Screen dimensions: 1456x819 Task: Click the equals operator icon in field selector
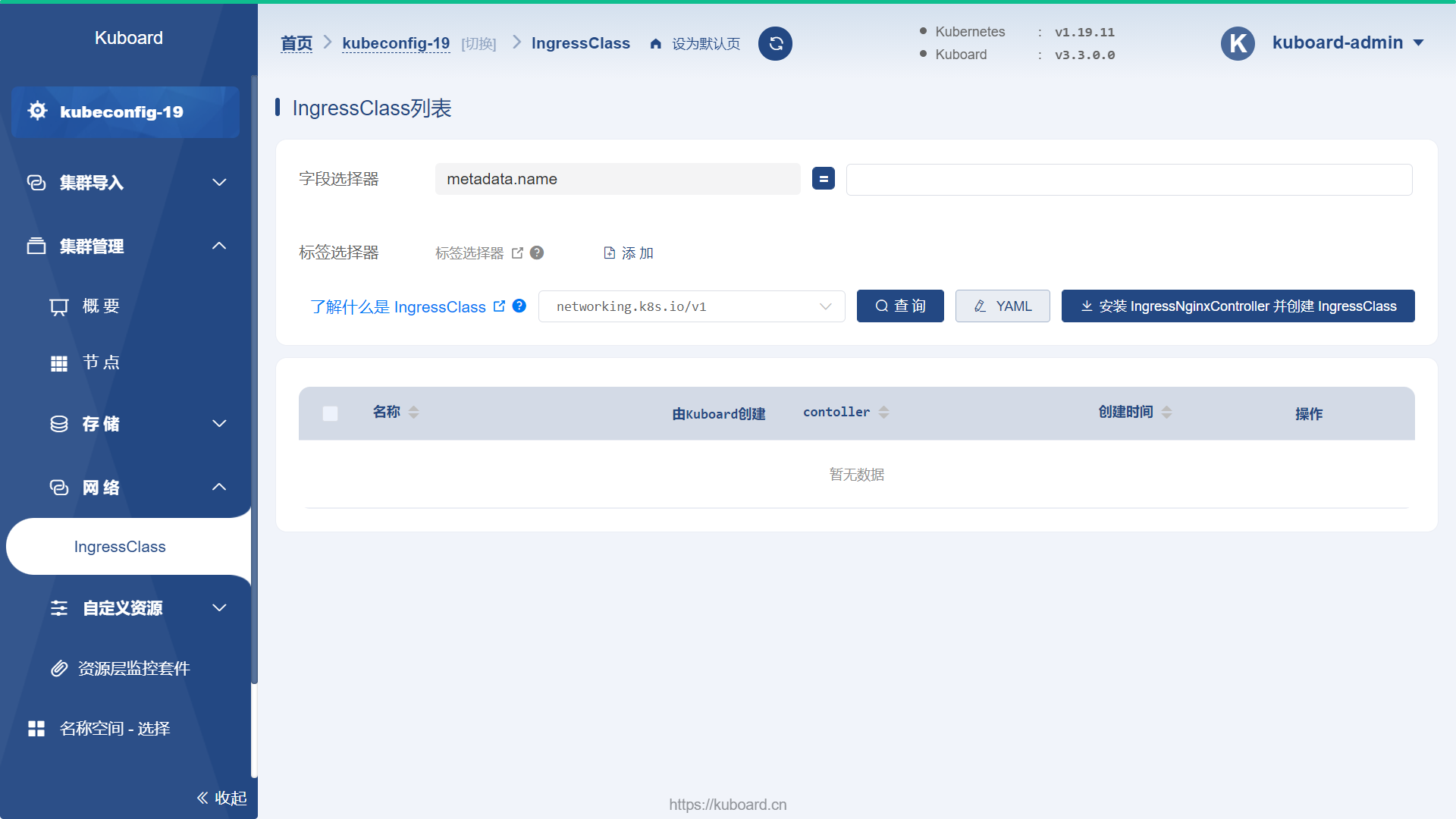(823, 179)
